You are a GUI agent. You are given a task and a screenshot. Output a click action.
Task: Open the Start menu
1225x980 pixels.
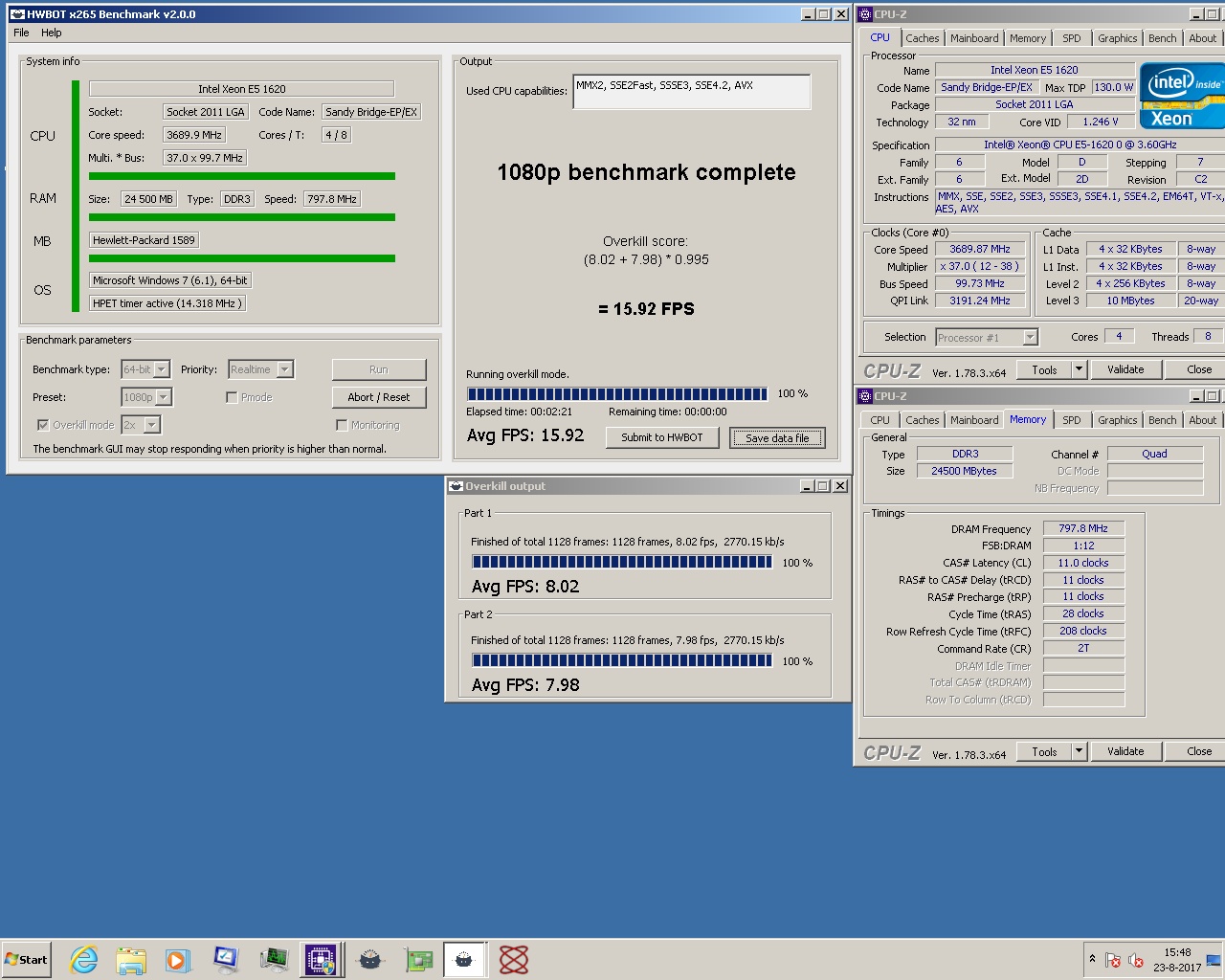26,960
